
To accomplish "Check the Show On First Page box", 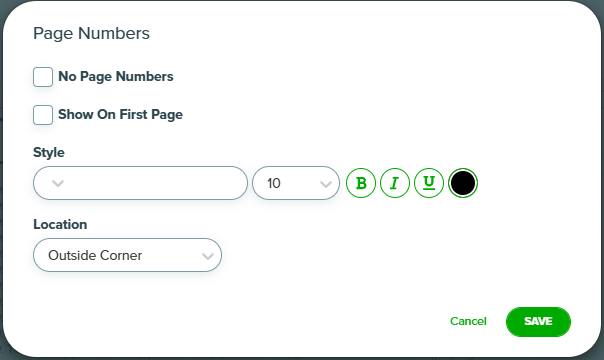I will point(43,115).
